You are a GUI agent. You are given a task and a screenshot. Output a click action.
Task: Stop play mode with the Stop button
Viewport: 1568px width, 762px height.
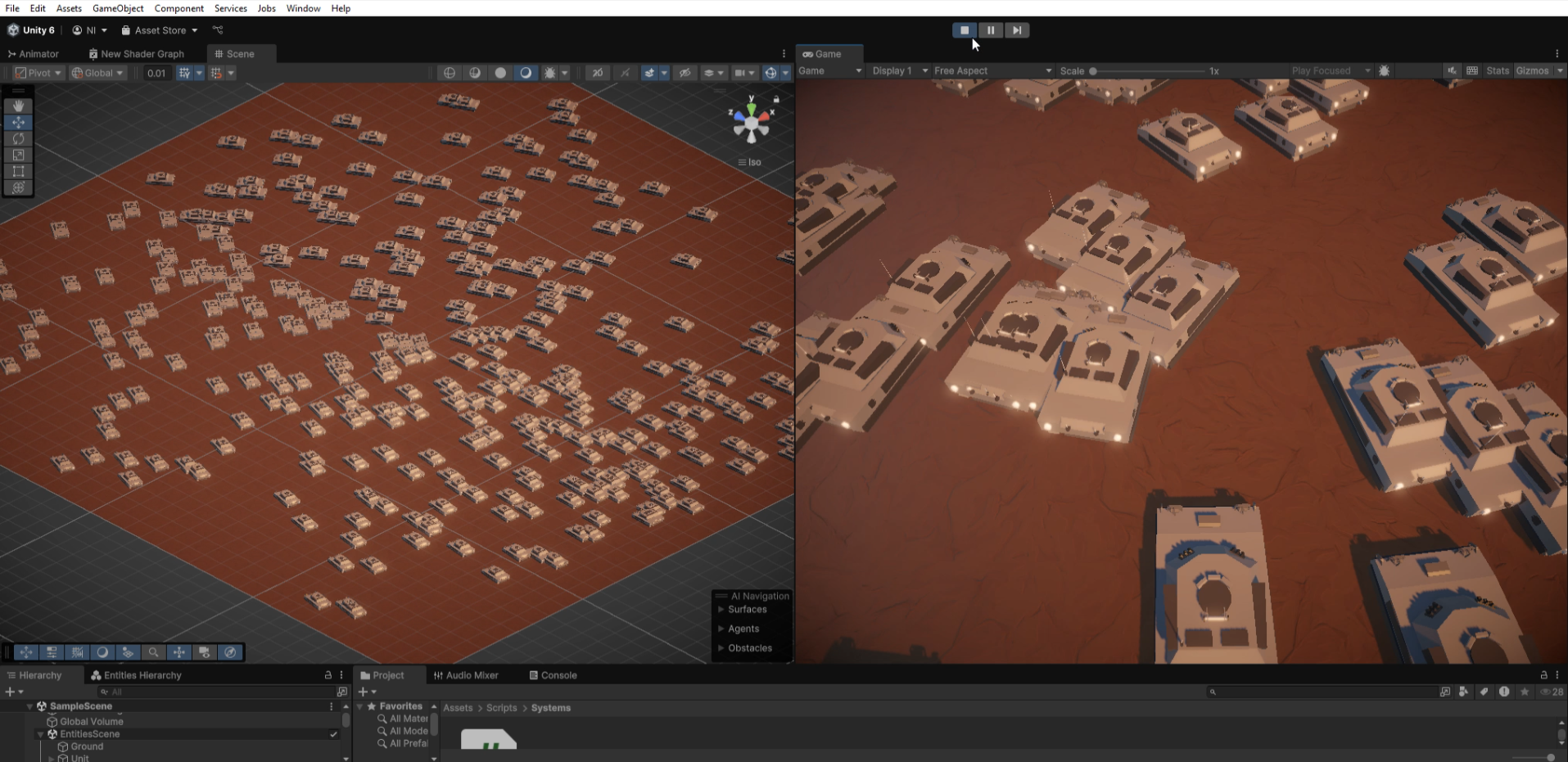(x=965, y=30)
